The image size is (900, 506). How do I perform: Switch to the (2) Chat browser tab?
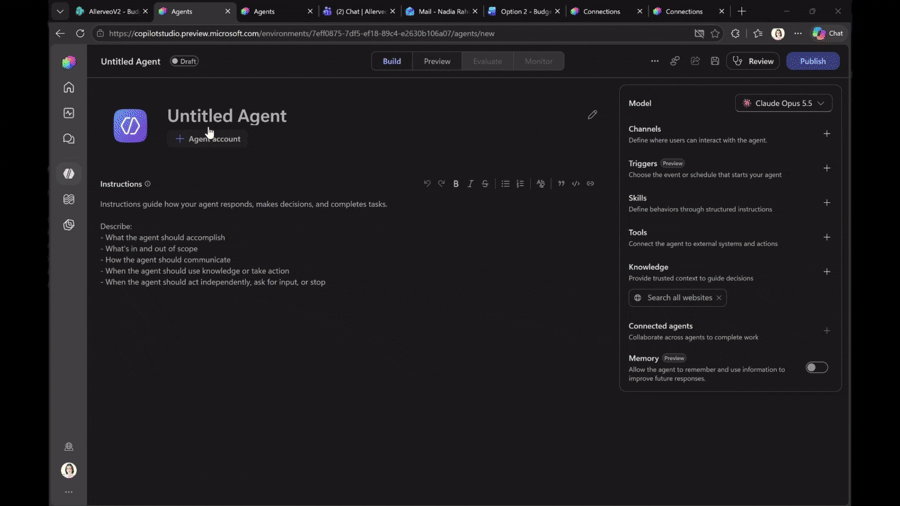point(360,11)
